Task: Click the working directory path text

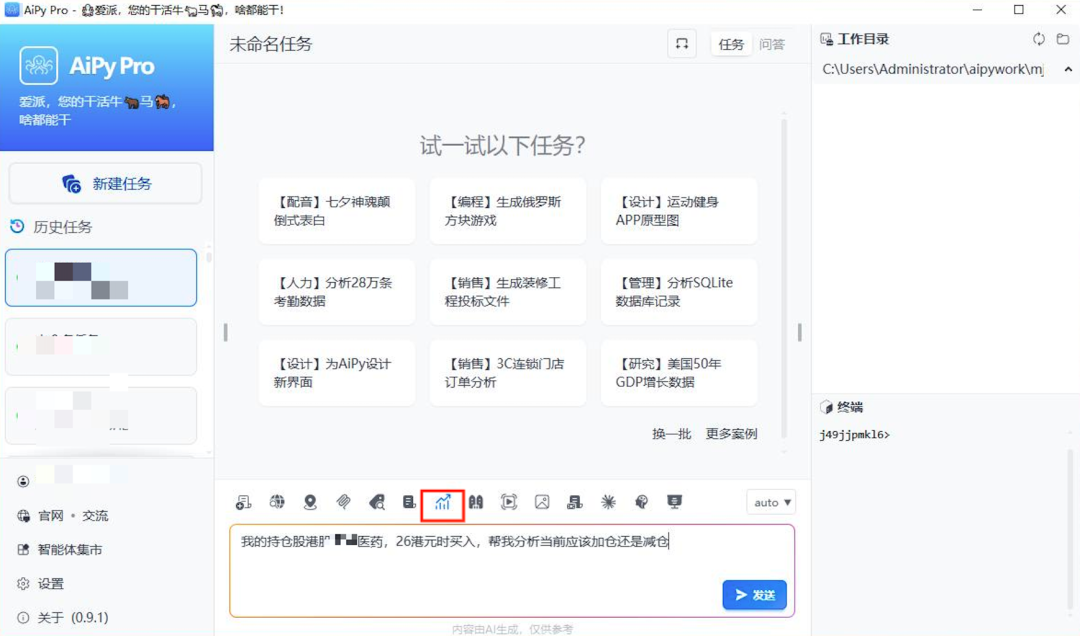Action: point(933,69)
